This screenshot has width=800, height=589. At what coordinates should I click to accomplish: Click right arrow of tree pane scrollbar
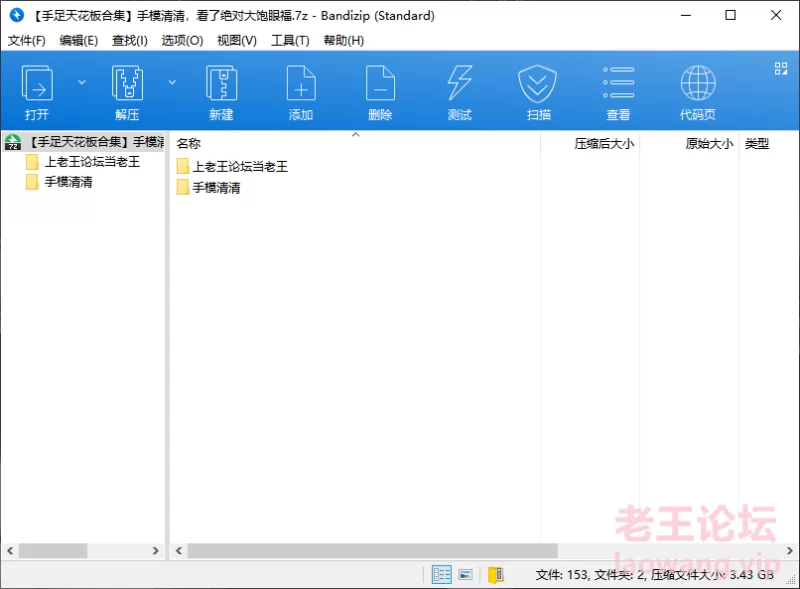tap(156, 551)
